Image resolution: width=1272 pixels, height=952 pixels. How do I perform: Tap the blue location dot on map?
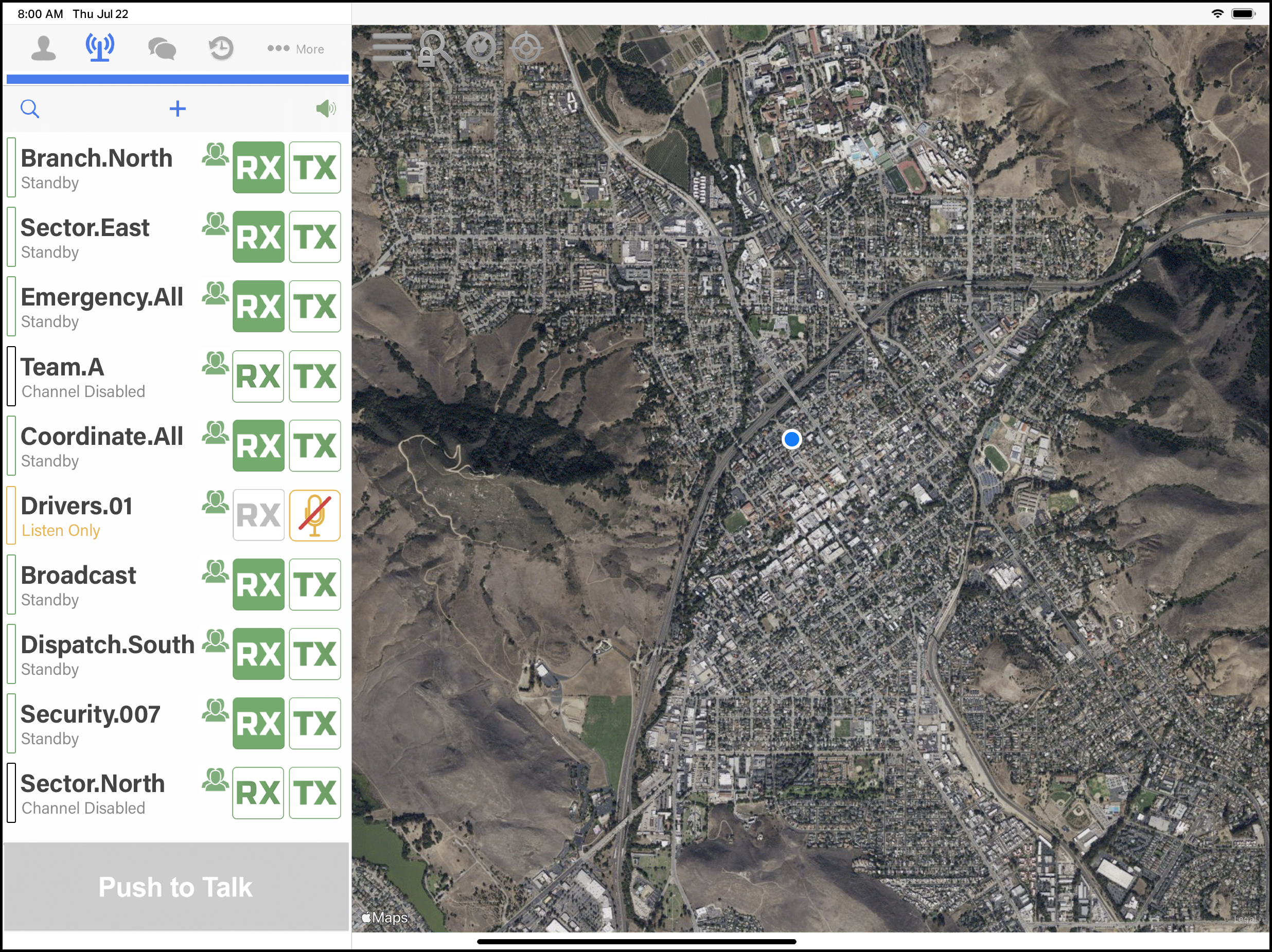coord(791,439)
